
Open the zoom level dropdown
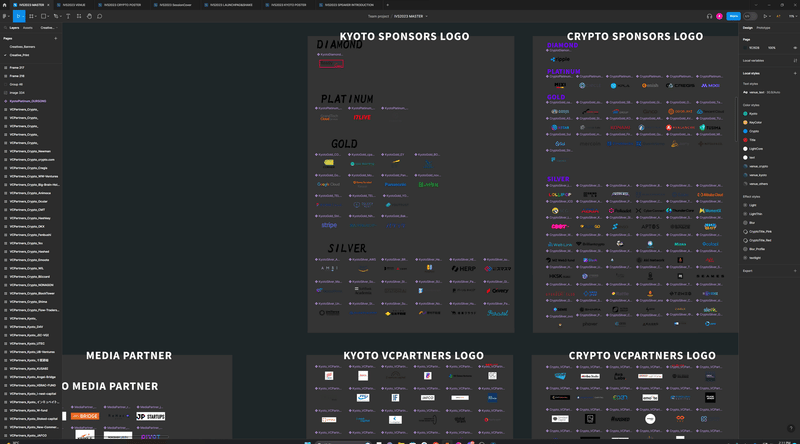(x=792, y=16)
